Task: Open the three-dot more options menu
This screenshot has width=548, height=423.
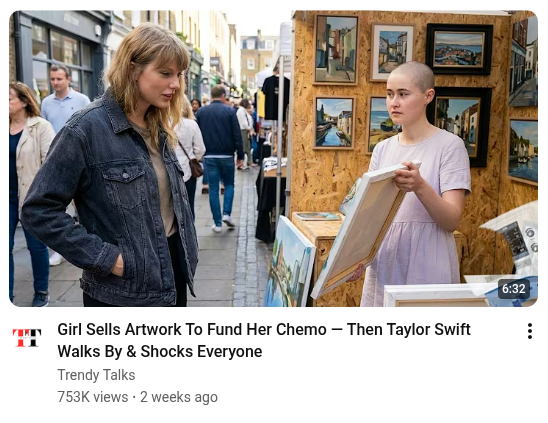Action: coord(530,331)
